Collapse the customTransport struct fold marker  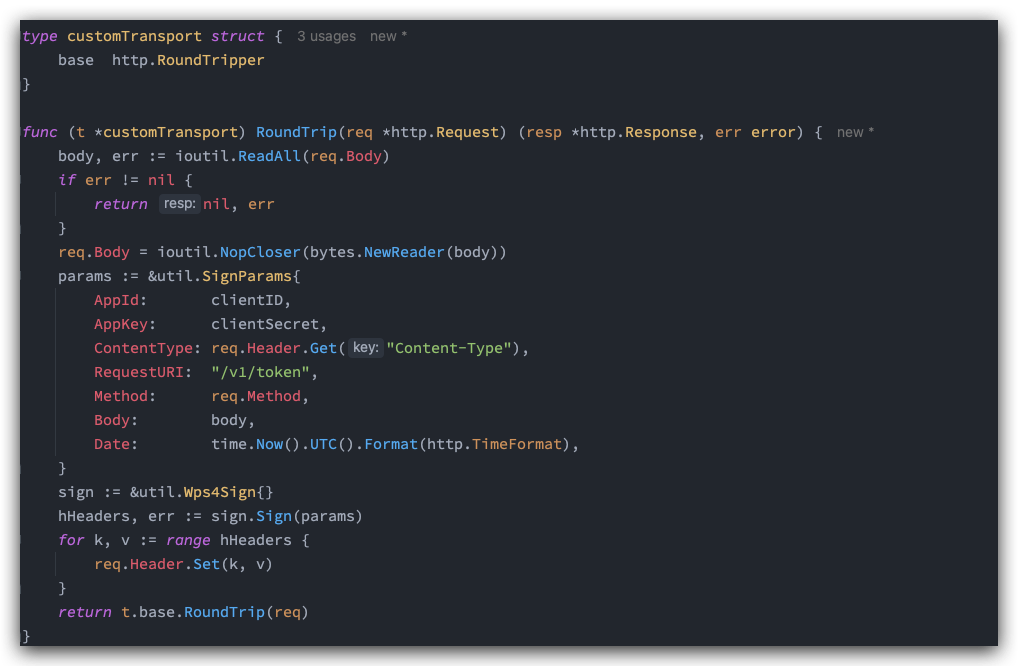pos(23,37)
